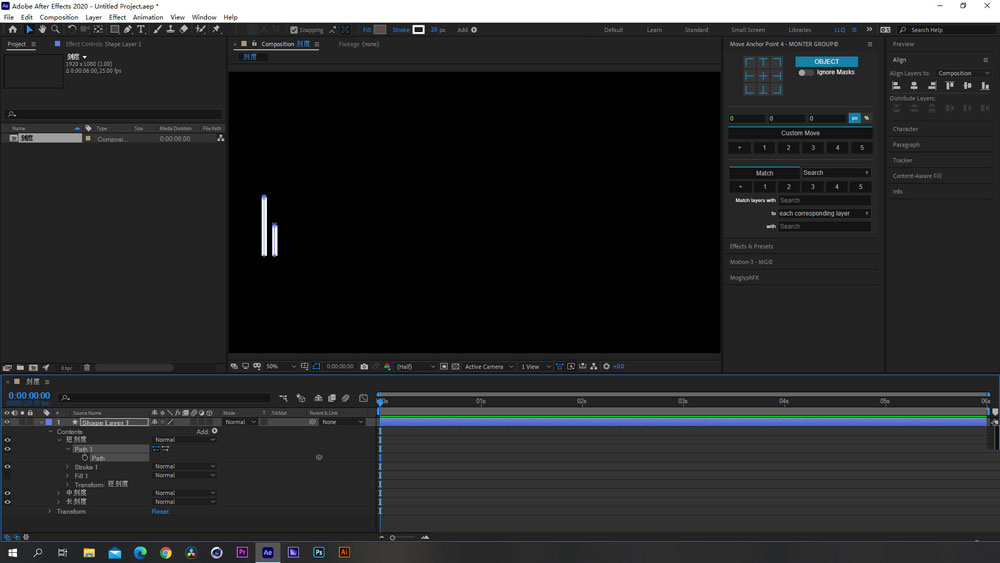The height and width of the screenshot is (563, 1000).
Task: Open the 50% magnification dropdown
Action: 276,367
